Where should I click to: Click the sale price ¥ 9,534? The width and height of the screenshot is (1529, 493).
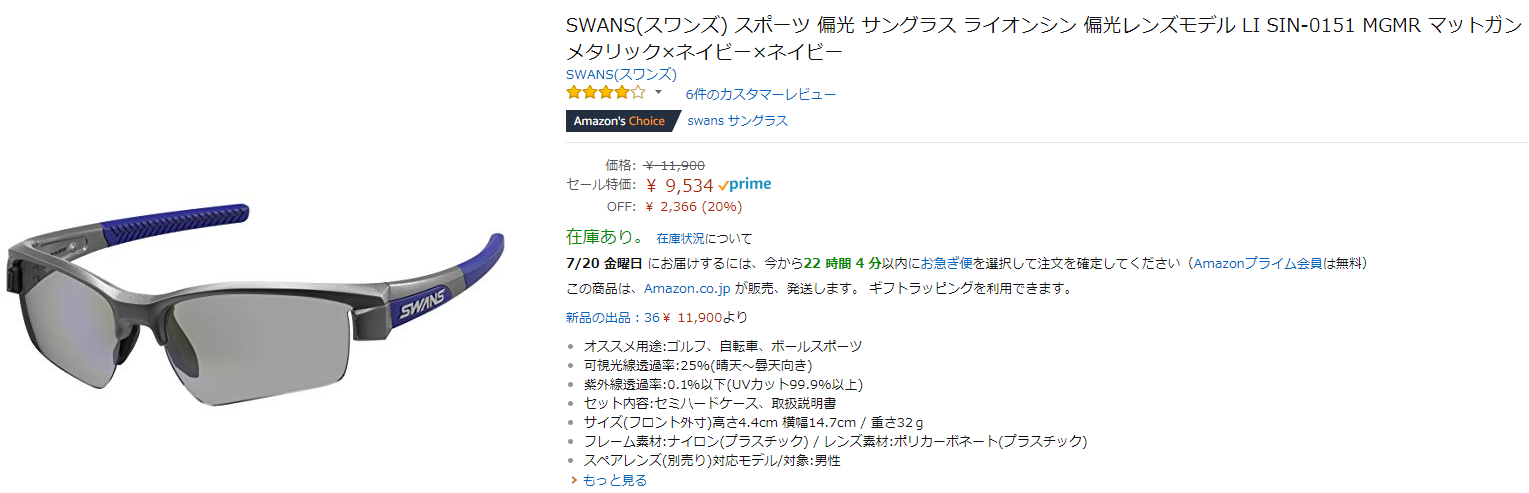679,185
